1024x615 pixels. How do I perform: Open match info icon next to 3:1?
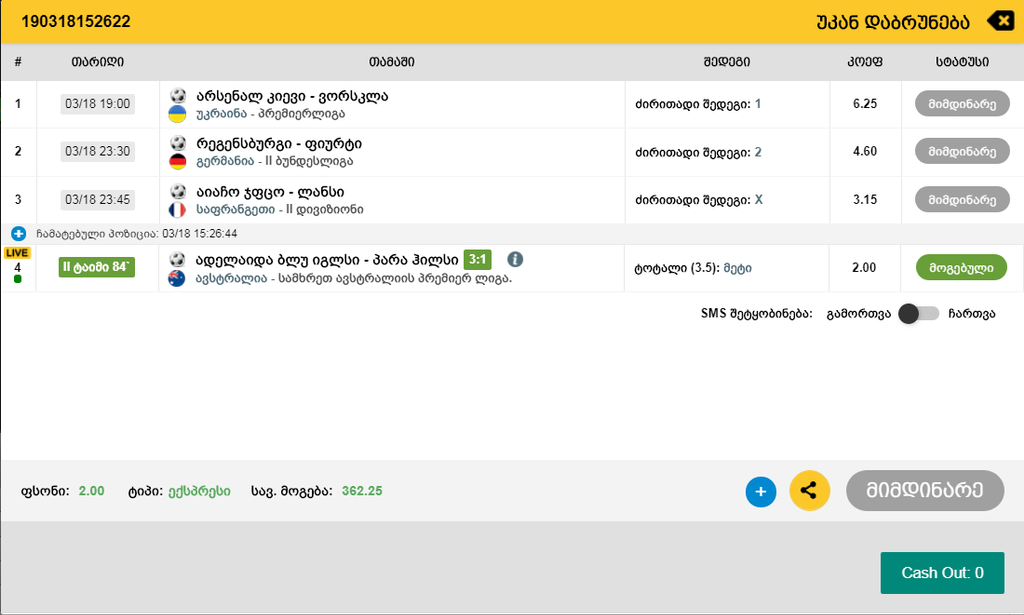pos(515,259)
